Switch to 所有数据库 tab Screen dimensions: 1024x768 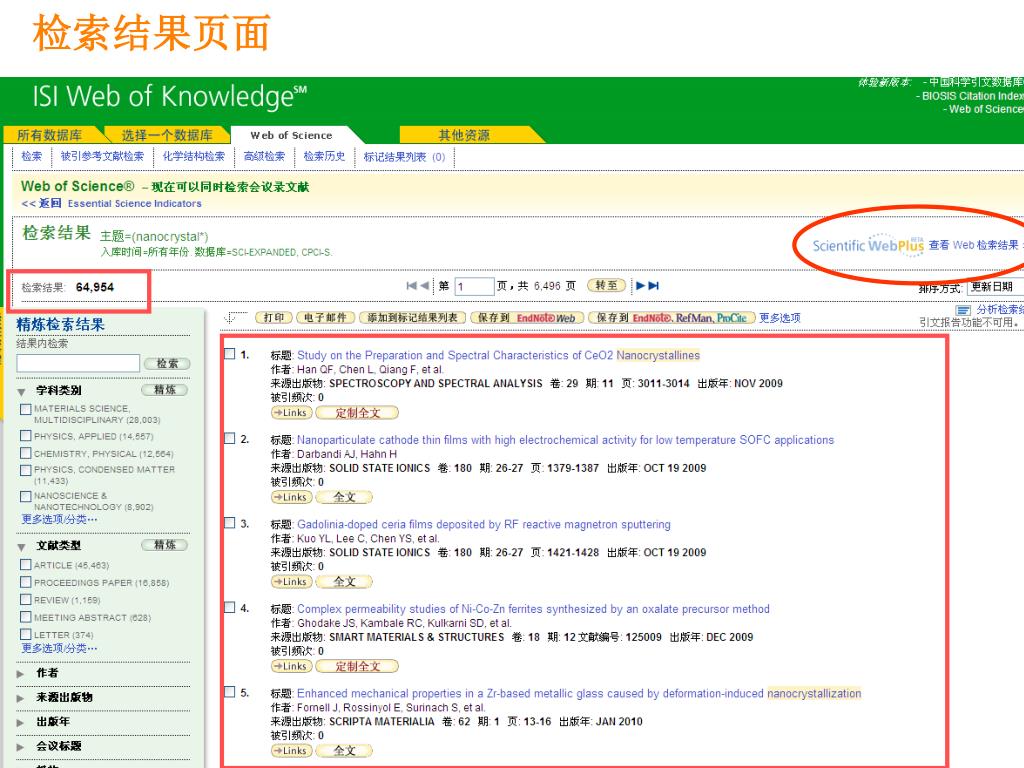(50, 135)
